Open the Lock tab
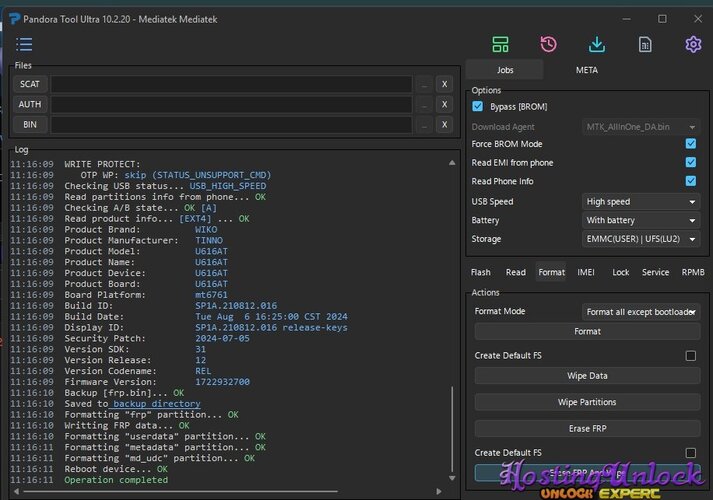Viewport: 713px width, 500px height. [x=620, y=272]
